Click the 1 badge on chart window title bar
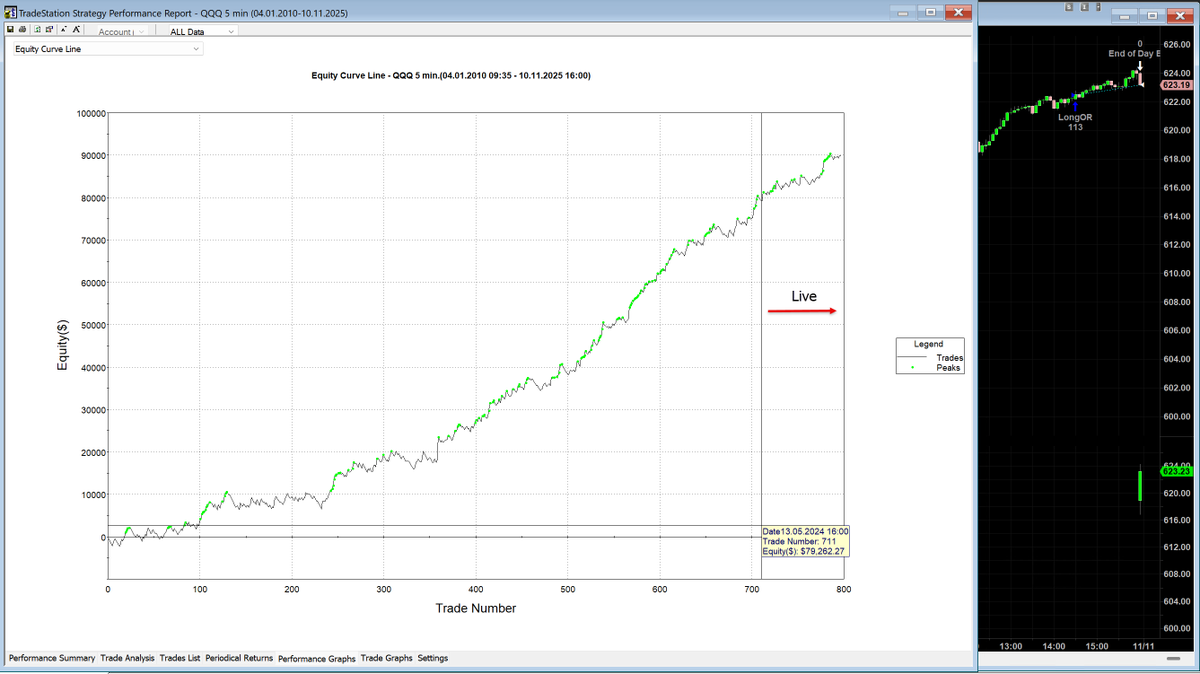This screenshot has width=1200, height=674. (x=1085, y=7)
